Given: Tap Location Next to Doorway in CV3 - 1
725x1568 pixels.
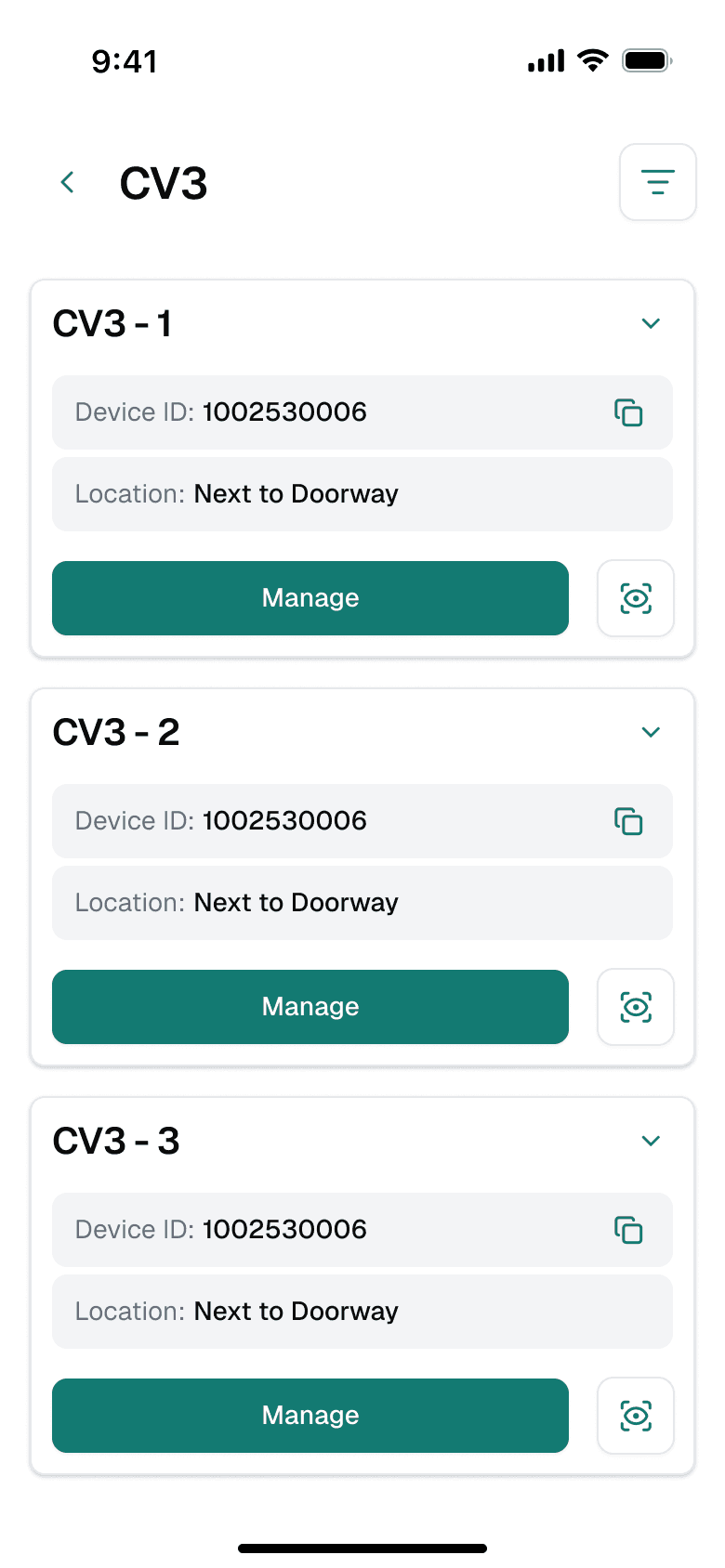Looking at the screenshot, I should pyautogui.click(x=362, y=494).
